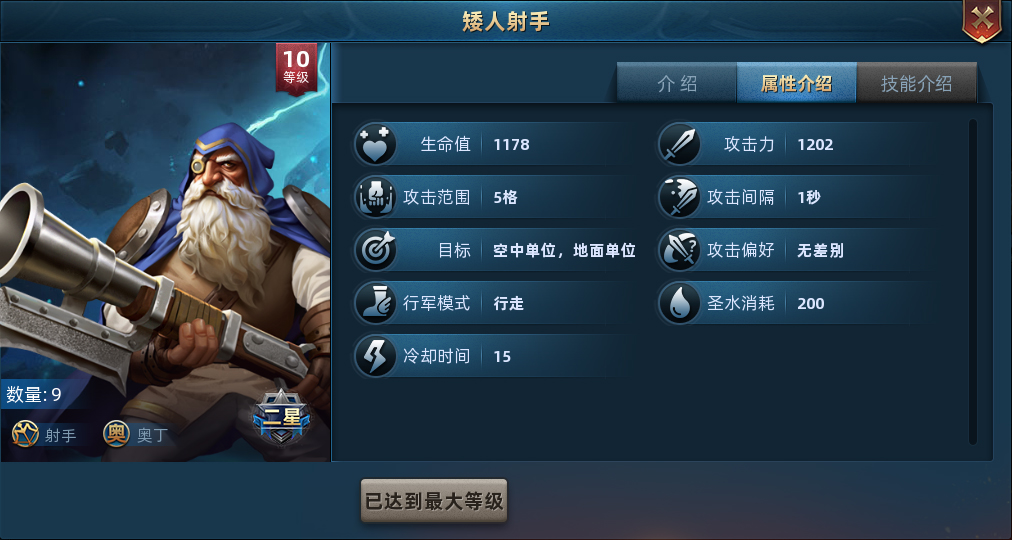Open the 技能介绍 tab
This screenshot has height=540, width=1012.
pos(916,83)
